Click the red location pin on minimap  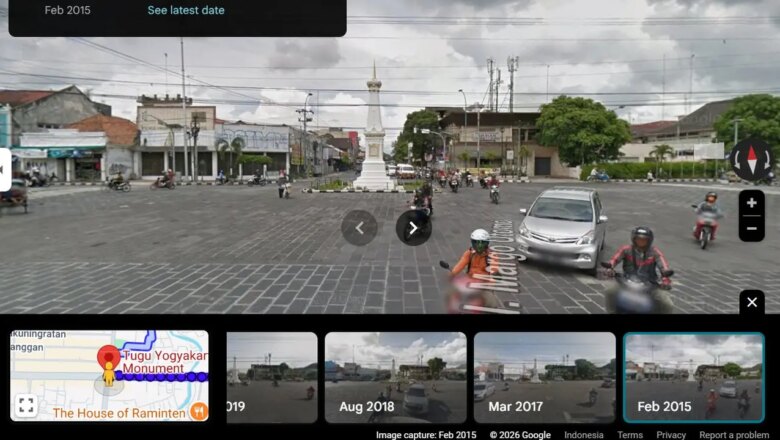[x=108, y=357]
